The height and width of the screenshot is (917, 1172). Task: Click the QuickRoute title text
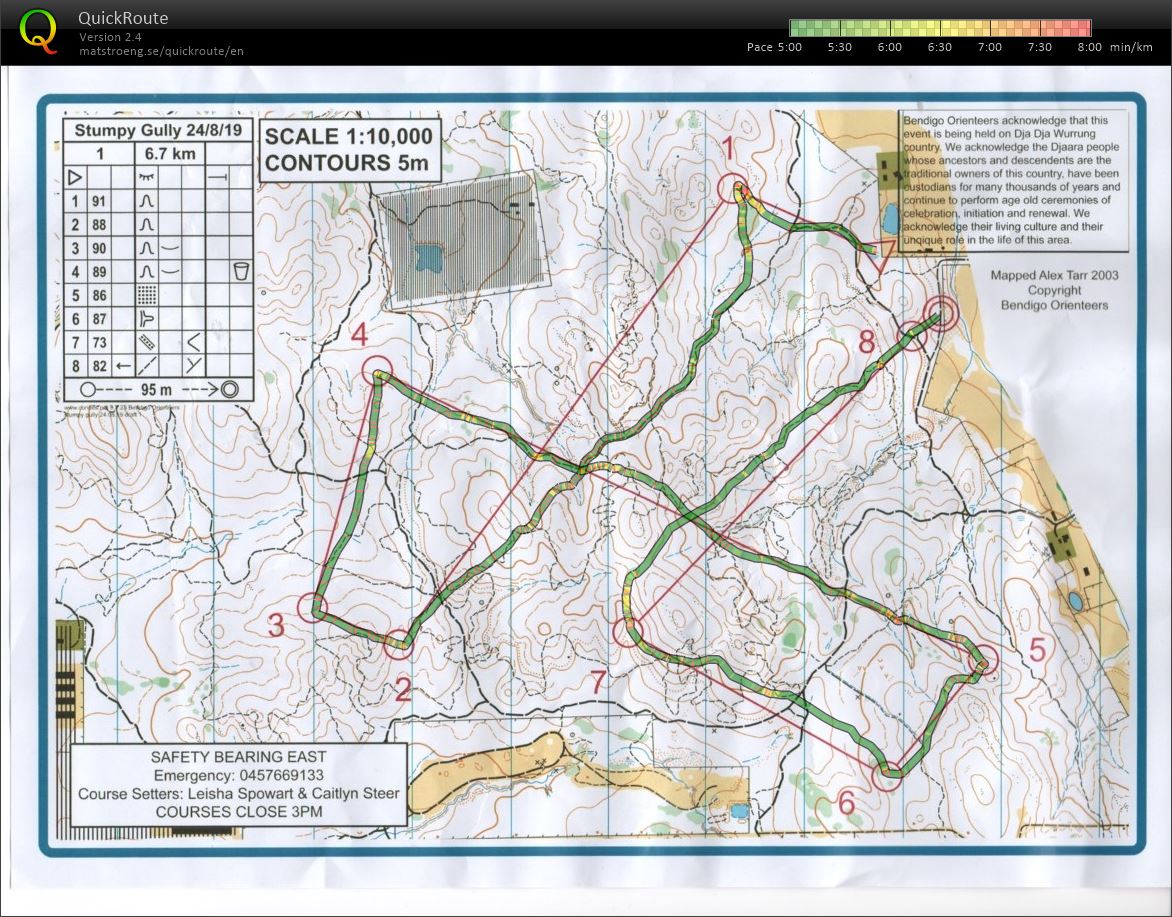pos(123,18)
